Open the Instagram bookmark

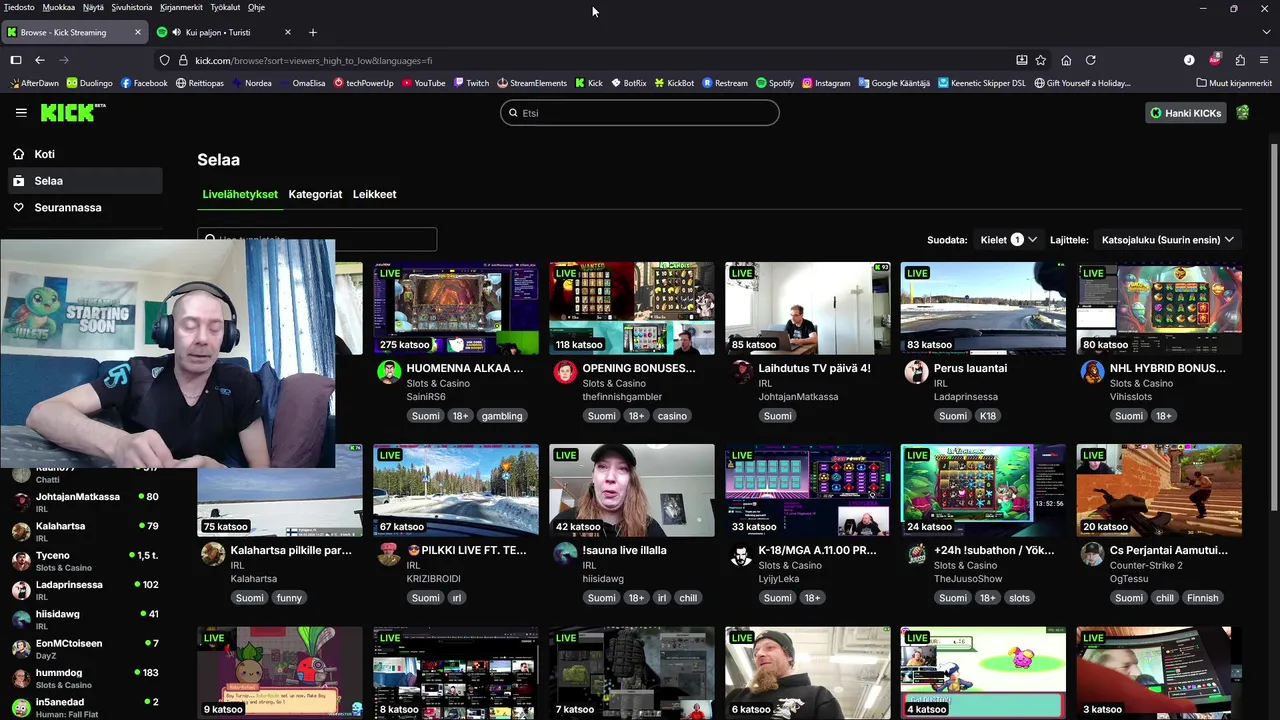tap(826, 83)
